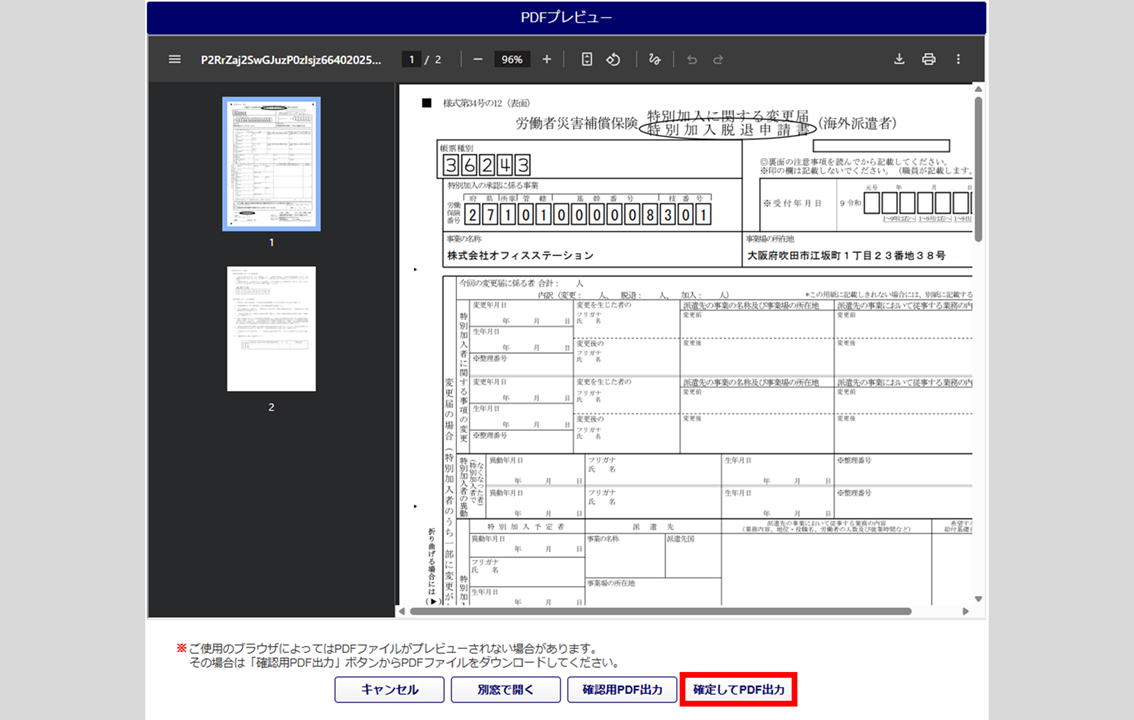Toggle the PDF sidebar menu icon
Screen dimensions: 1134x720
[x=175, y=60]
